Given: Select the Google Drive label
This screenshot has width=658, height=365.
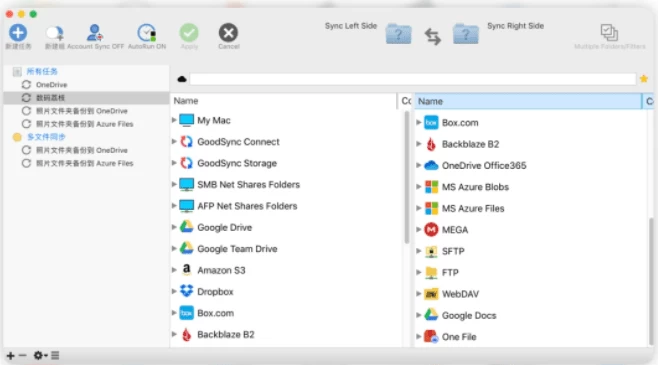Looking at the screenshot, I should [225, 227].
